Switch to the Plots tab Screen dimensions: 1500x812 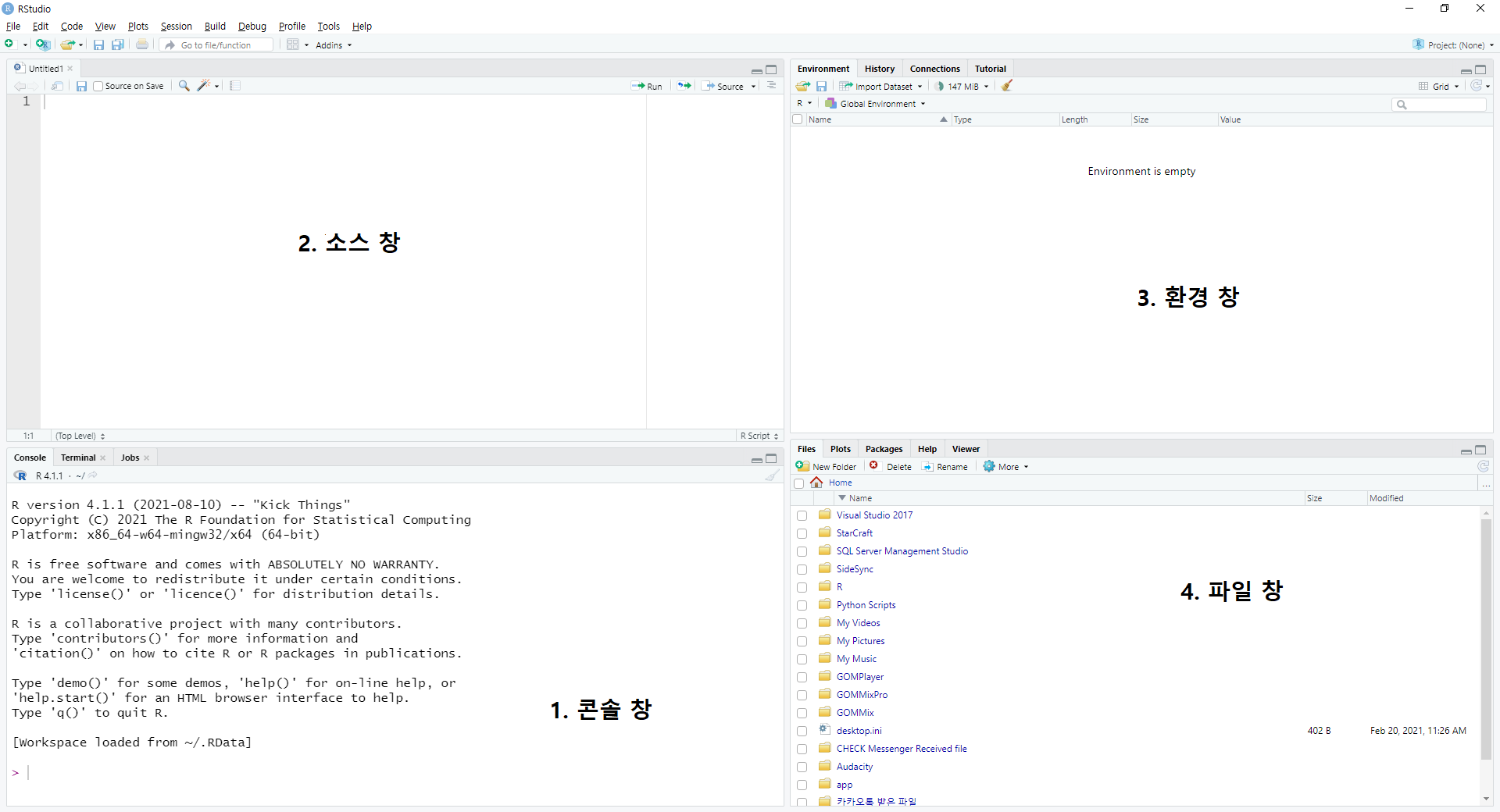click(x=840, y=449)
